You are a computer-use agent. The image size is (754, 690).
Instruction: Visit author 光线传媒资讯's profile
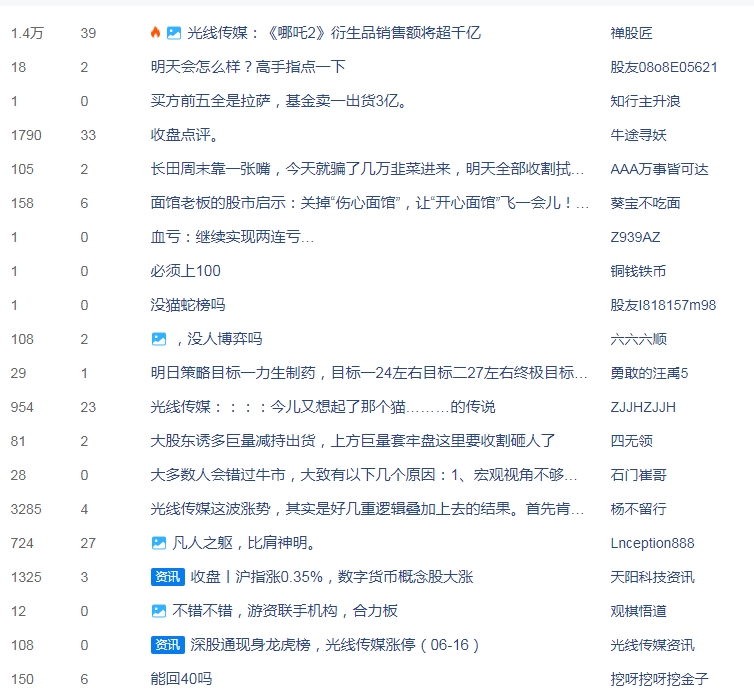tap(653, 645)
